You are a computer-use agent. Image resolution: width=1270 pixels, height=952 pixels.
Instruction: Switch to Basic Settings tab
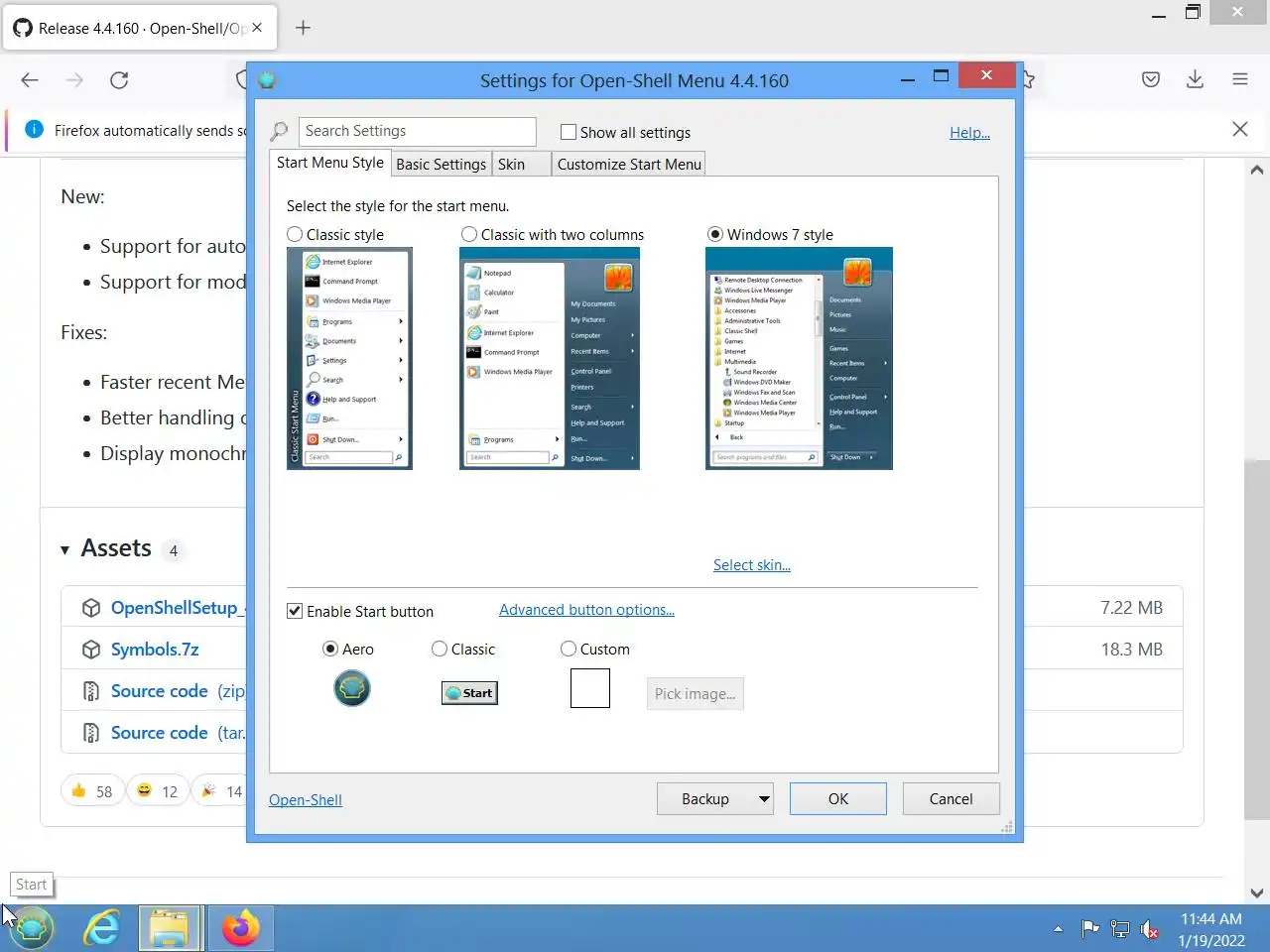(442, 165)
